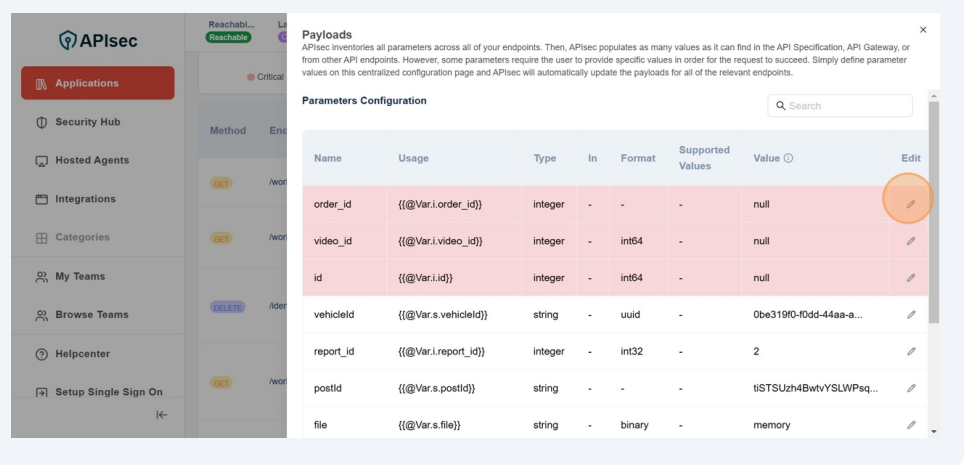Click the Single Sign On icon
The width and height of the screenshot is (966, 466).
coord(41,393)
